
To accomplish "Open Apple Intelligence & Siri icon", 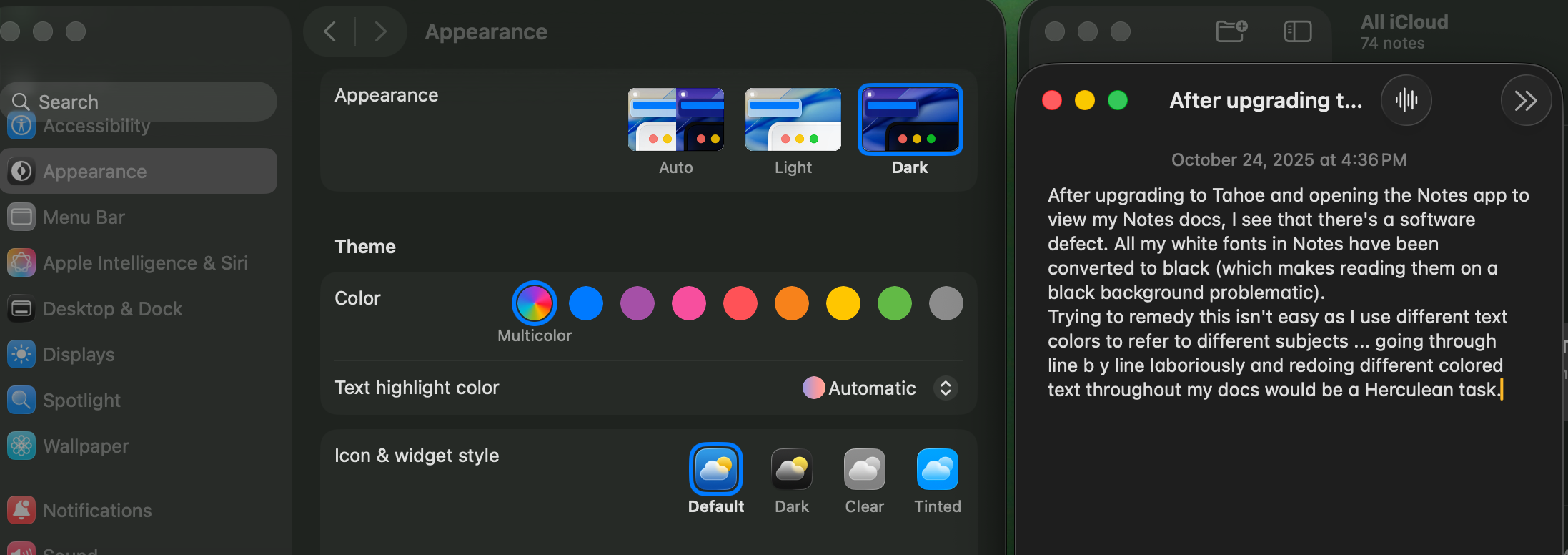I will point(21,263).
